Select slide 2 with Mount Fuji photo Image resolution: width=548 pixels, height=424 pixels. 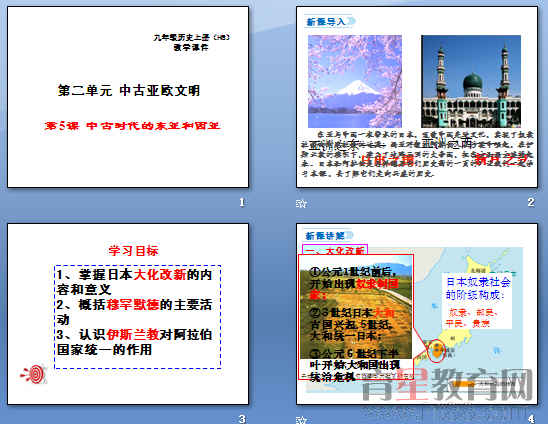[x=417, y=97]
